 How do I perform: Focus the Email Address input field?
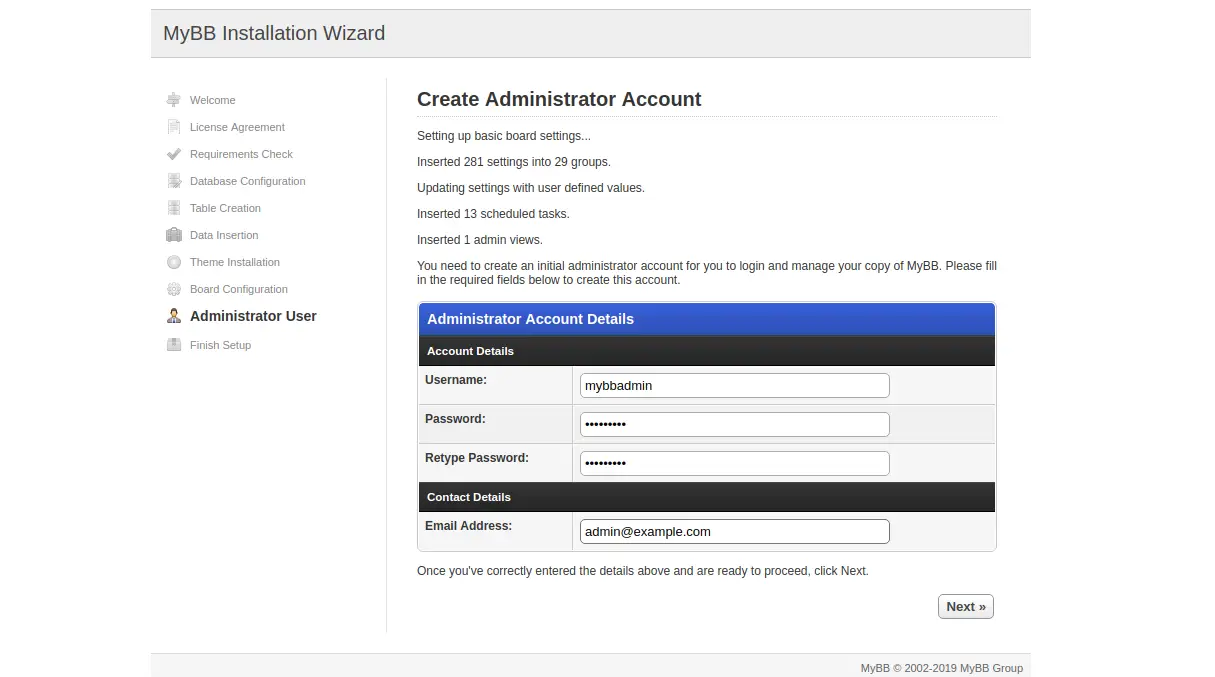[735, 532]
